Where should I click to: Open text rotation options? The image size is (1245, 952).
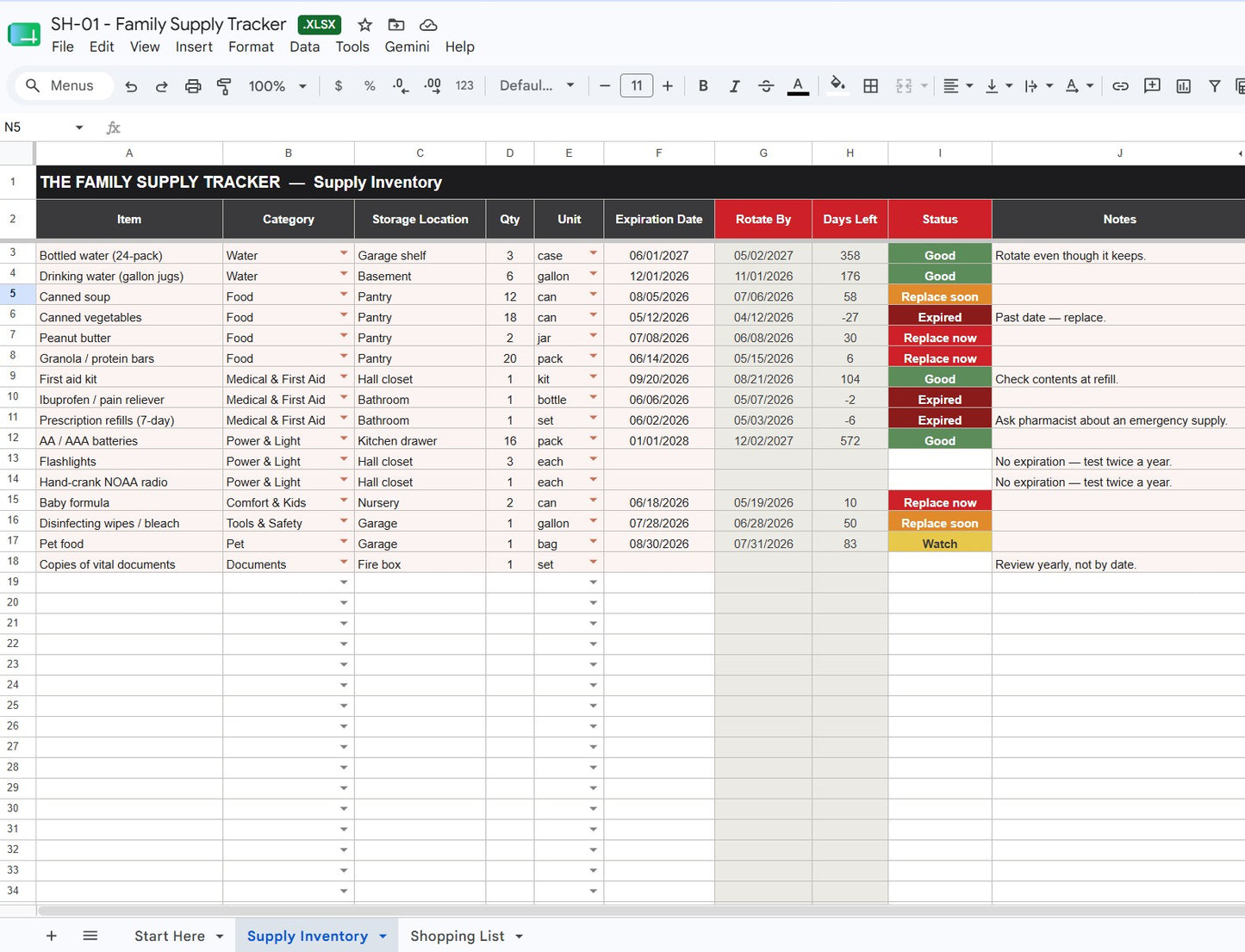1079,86
